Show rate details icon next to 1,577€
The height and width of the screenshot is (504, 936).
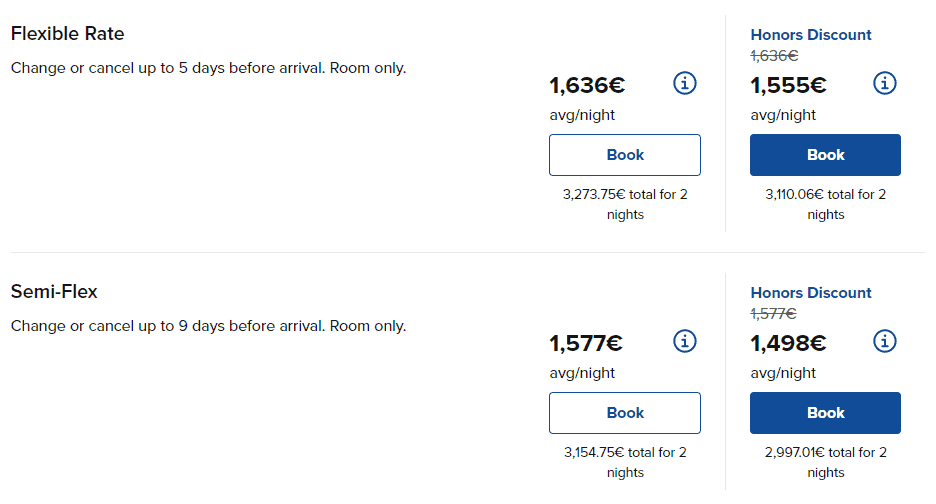(x=685, y=341)
